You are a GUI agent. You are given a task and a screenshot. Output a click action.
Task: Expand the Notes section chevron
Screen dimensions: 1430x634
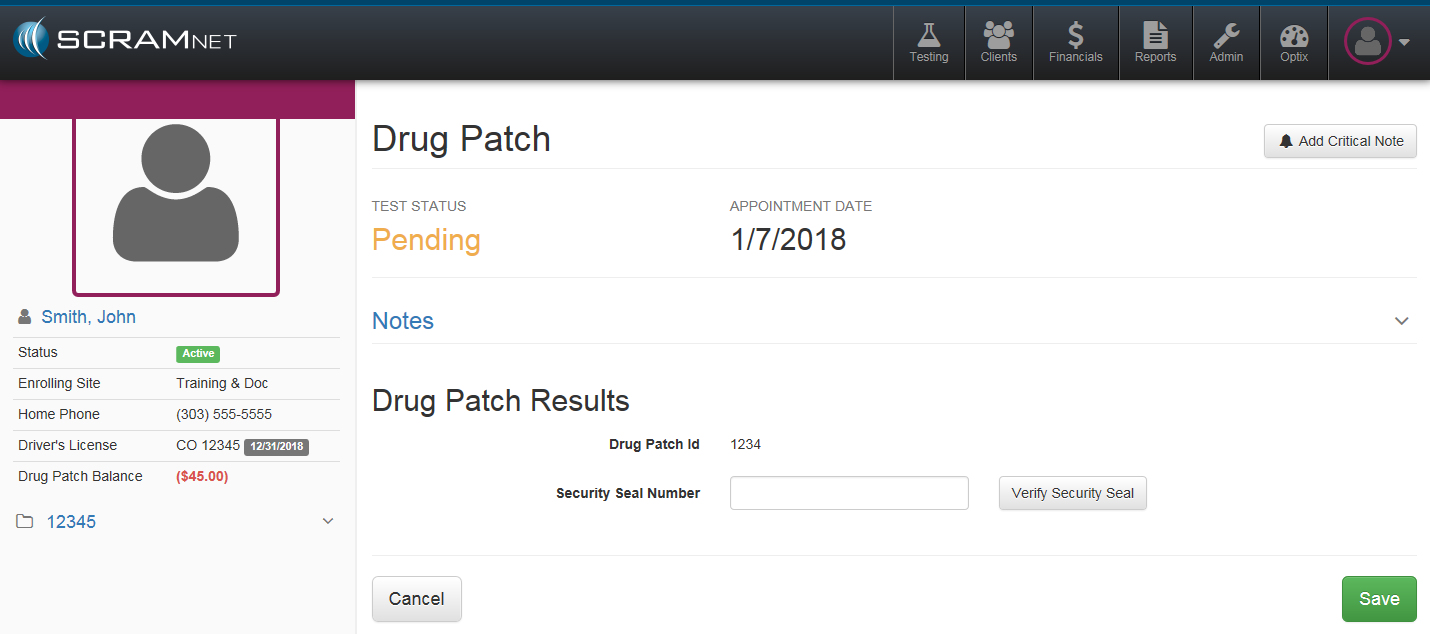1401,321
